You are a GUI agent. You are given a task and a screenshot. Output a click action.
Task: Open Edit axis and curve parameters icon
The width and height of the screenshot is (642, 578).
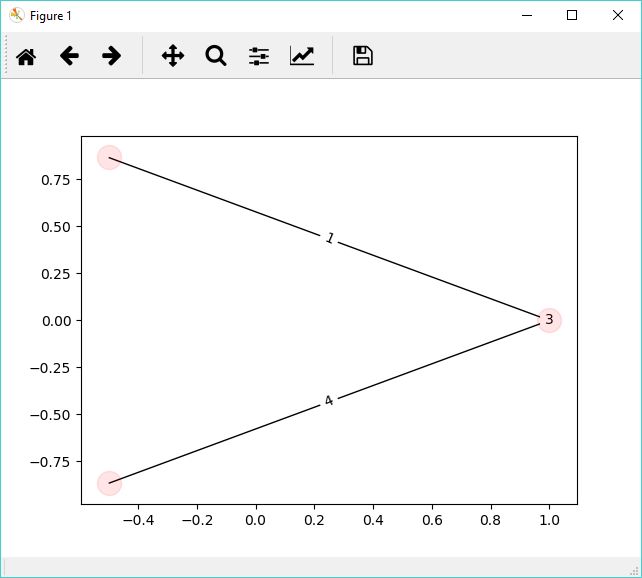(x=302, y=56)
